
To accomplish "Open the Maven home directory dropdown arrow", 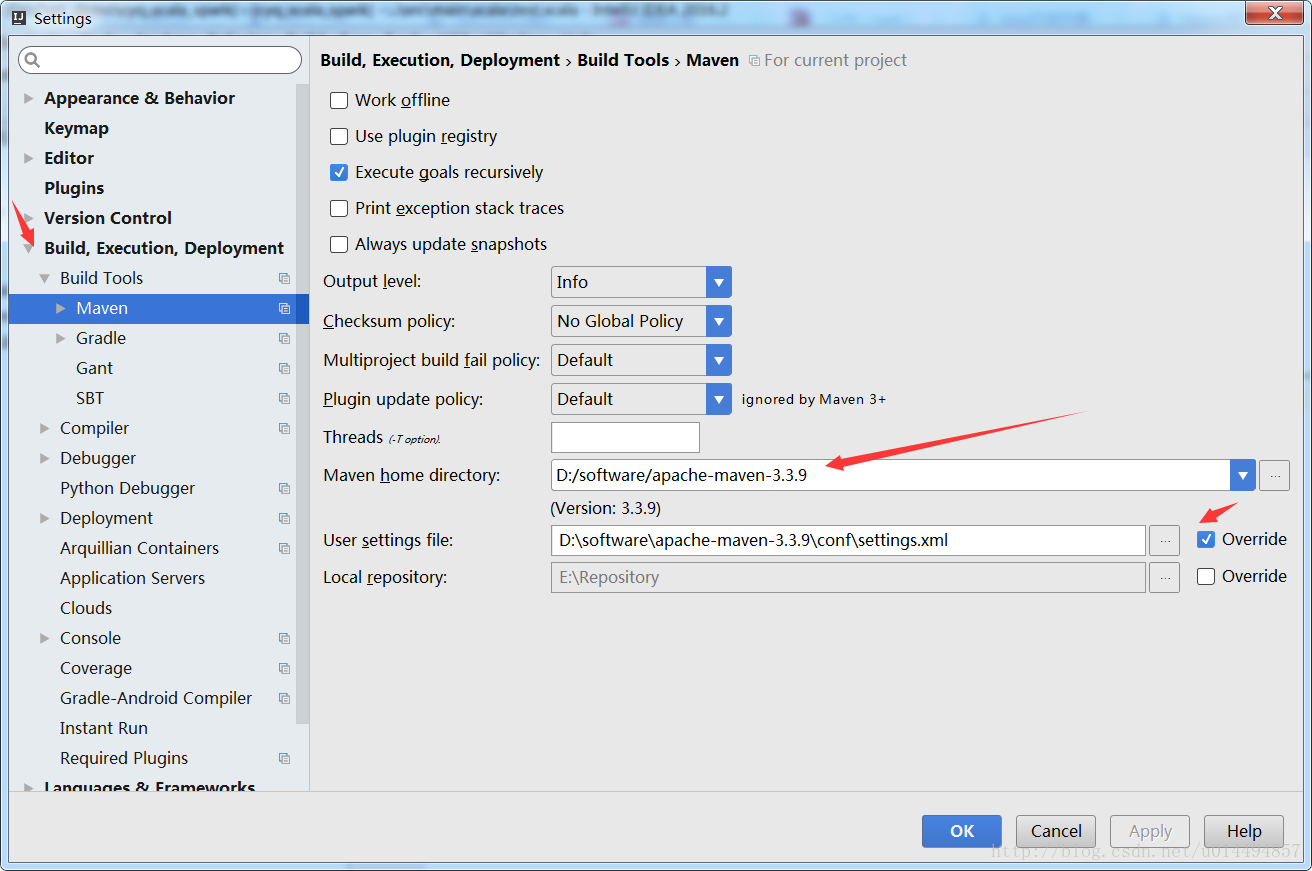I will (1242, 475).
